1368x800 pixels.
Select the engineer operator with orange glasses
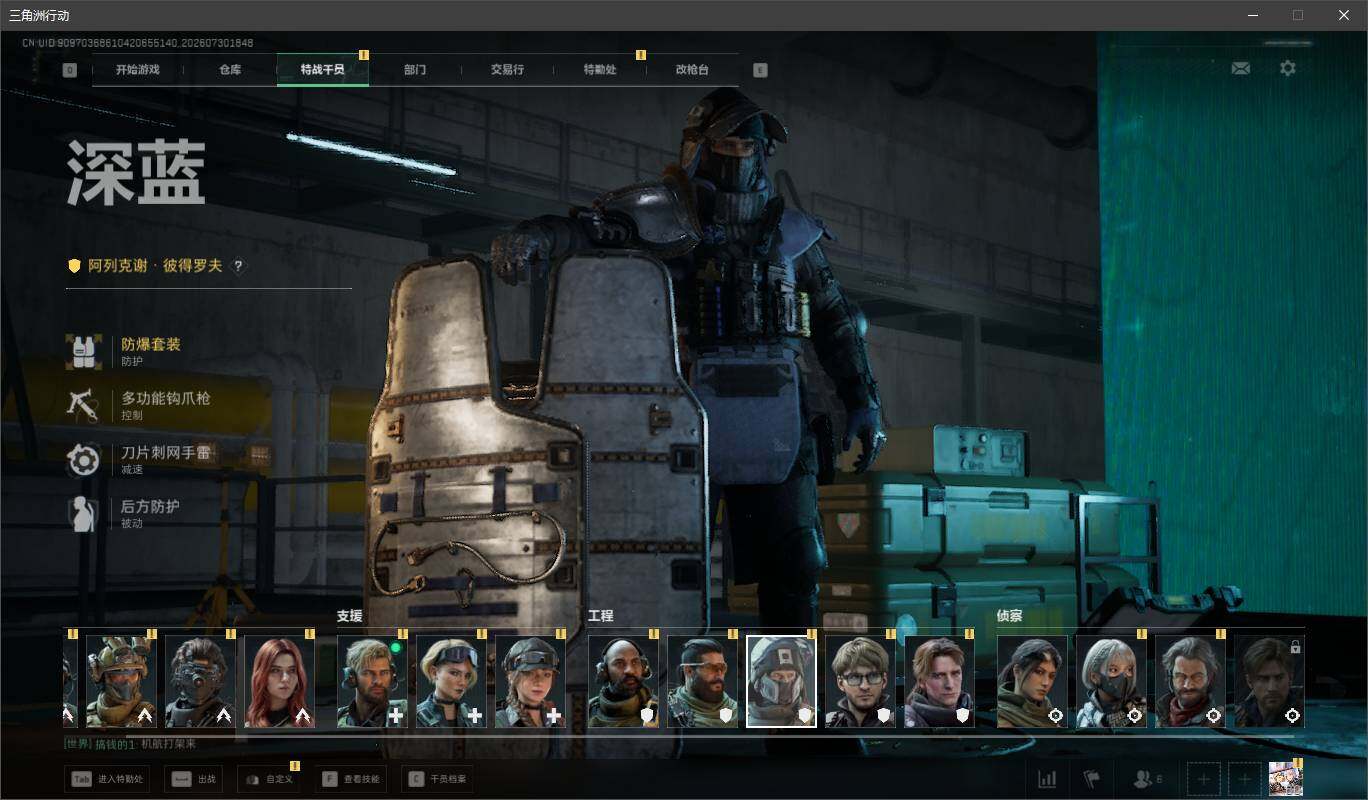click(702, 681)
